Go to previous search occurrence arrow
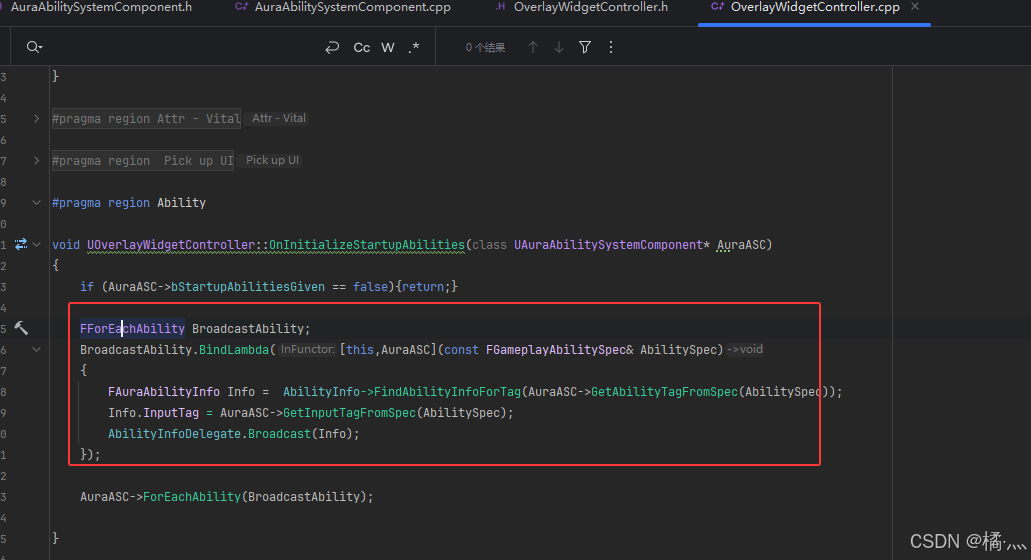Viewport: 1031px width, 560px height. 533,47
